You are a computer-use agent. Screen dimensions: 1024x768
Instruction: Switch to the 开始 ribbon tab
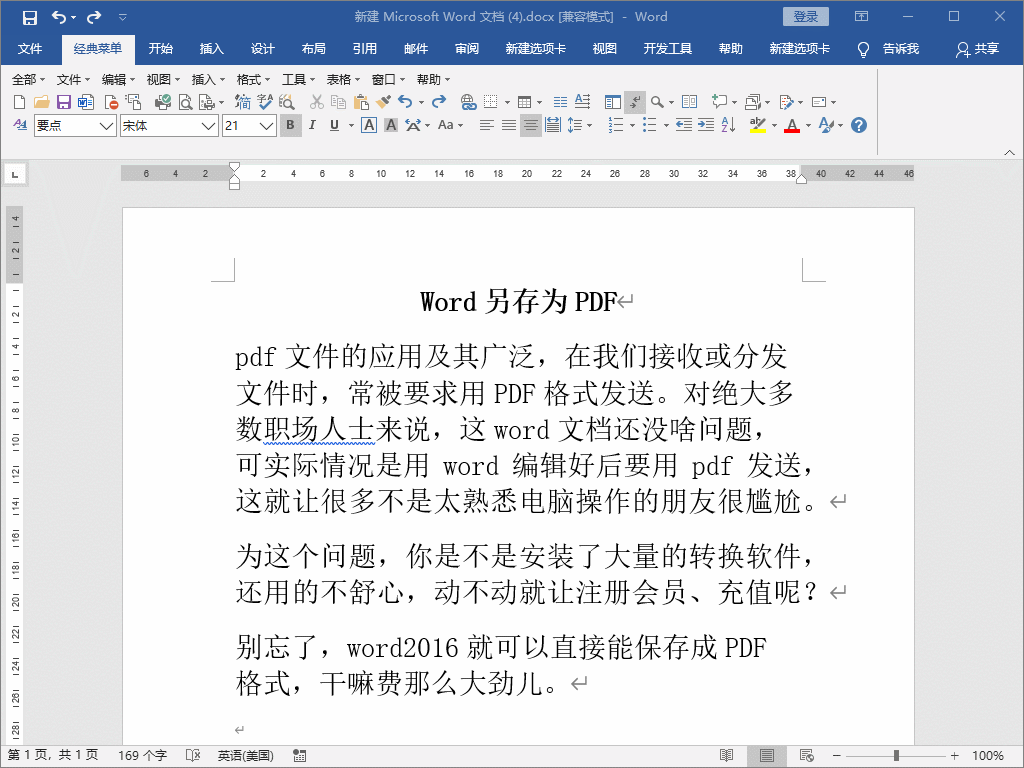point(161,49)
